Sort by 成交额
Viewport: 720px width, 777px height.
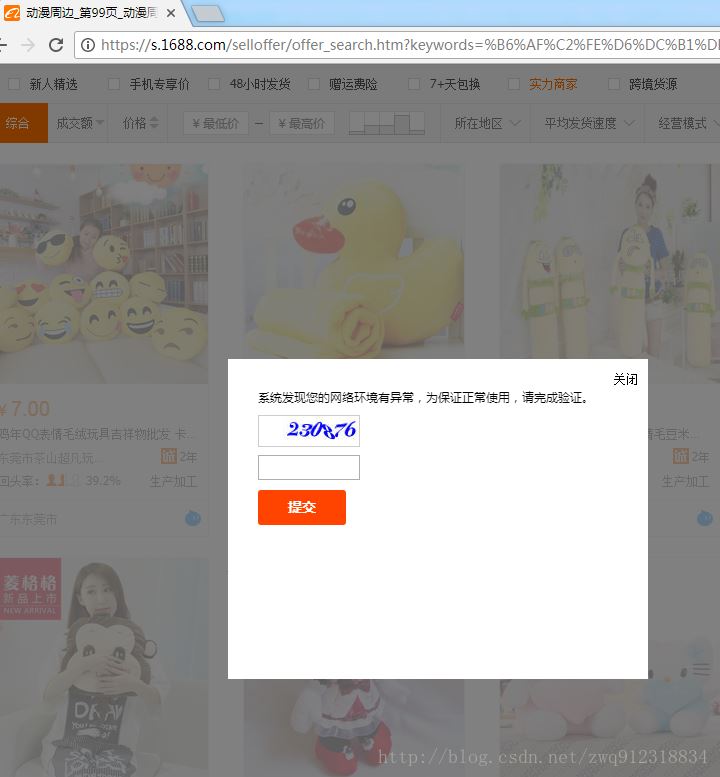click(x=79, y=123)
